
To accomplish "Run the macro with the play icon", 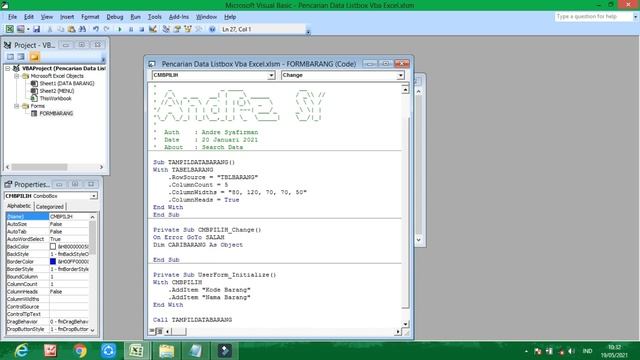I will click(x=120, y=29).
